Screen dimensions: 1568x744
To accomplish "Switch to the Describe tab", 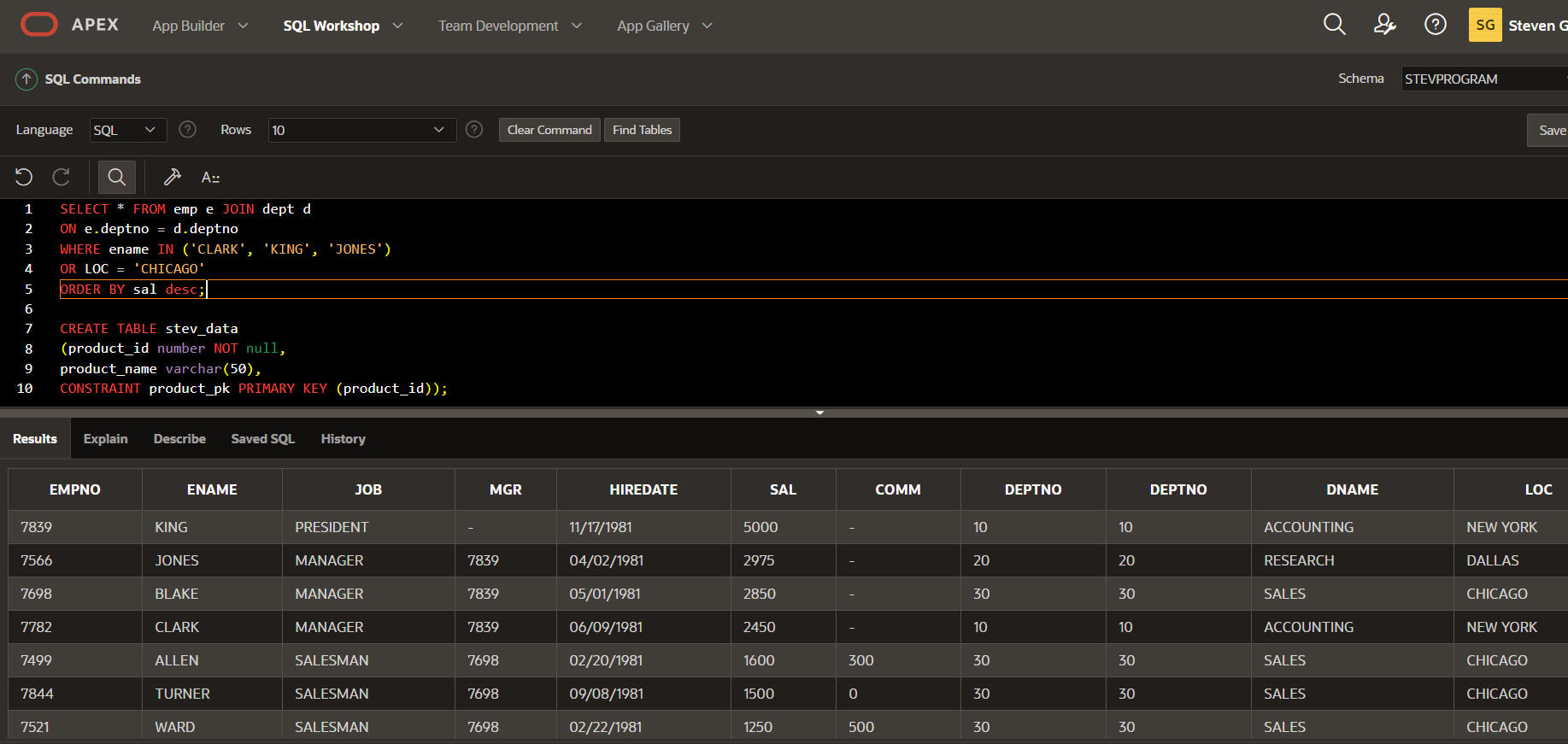I will [179, 438].
